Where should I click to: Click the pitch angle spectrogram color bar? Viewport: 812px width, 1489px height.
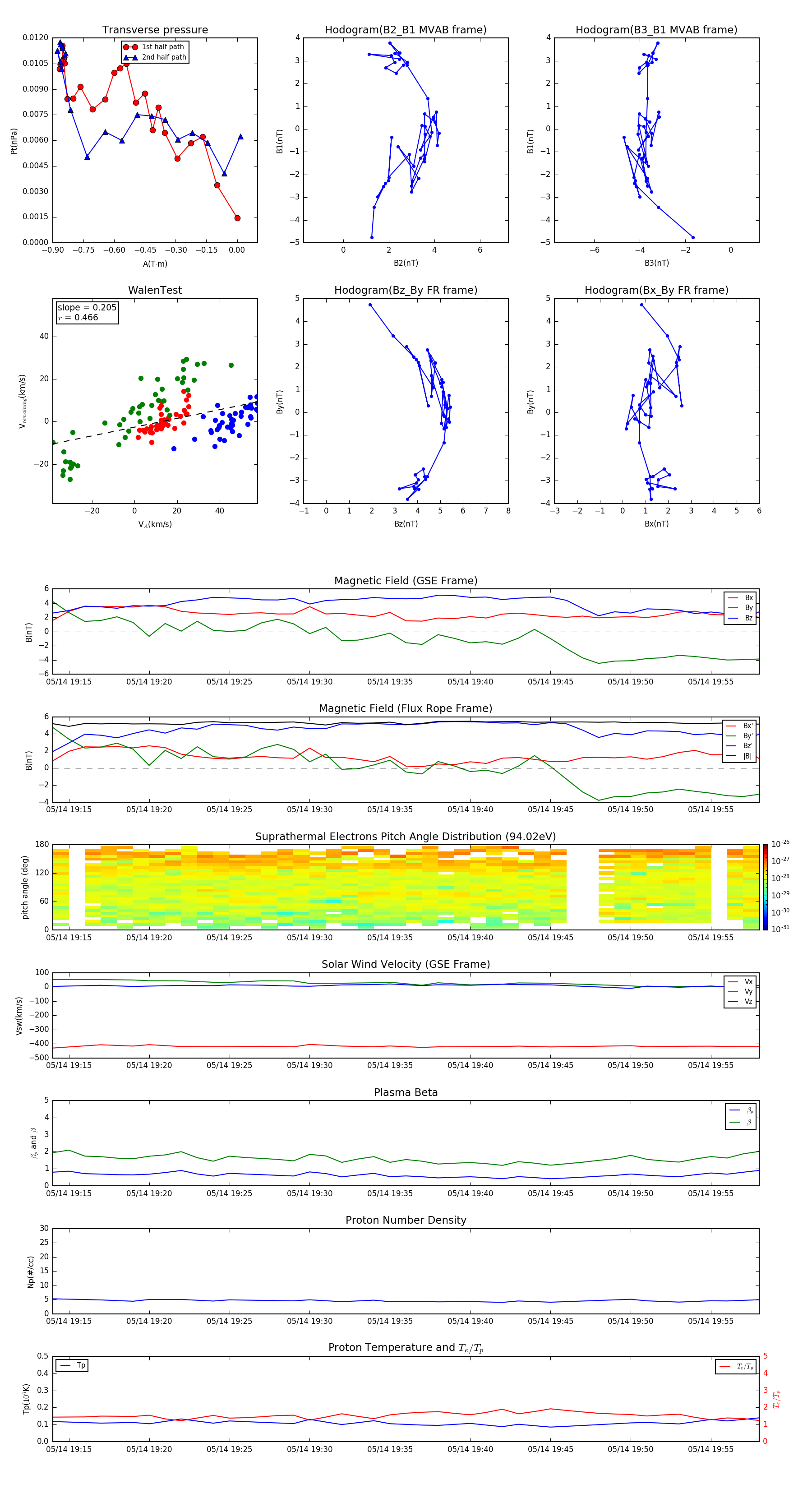[x=765, y=887]
